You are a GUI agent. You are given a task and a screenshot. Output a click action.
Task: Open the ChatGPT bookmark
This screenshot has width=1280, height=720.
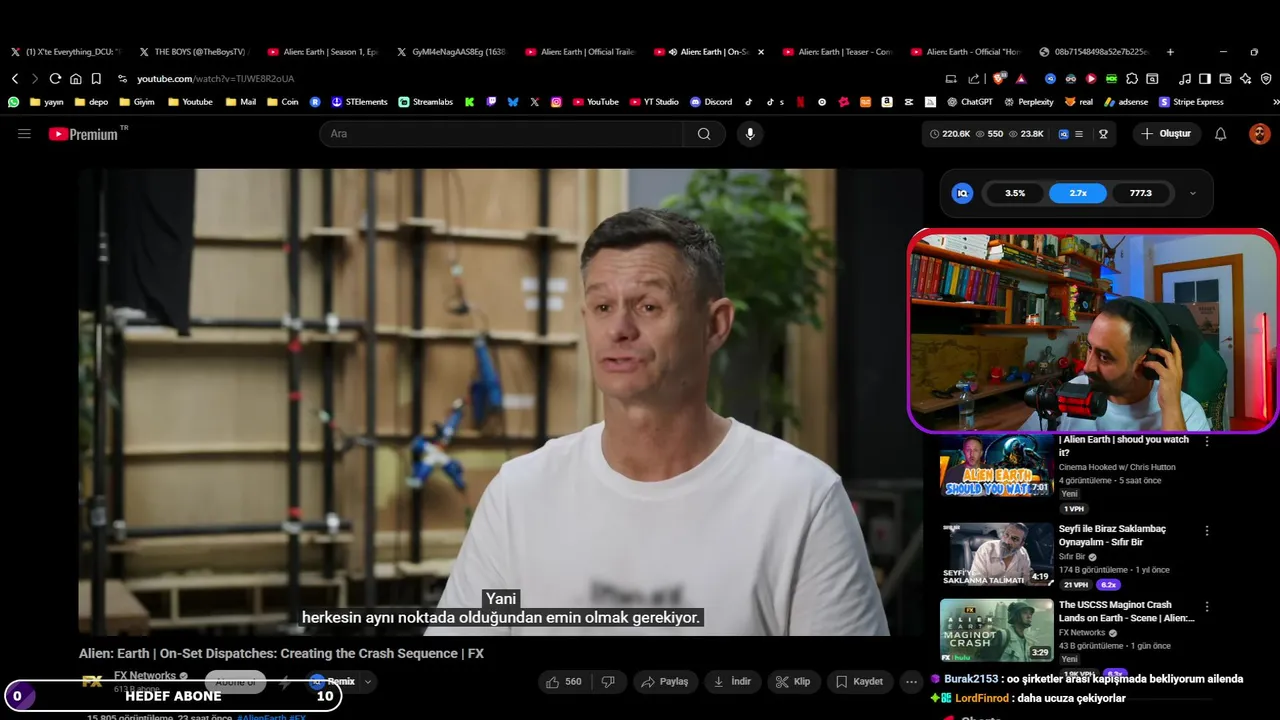click(x=969, y=102)
